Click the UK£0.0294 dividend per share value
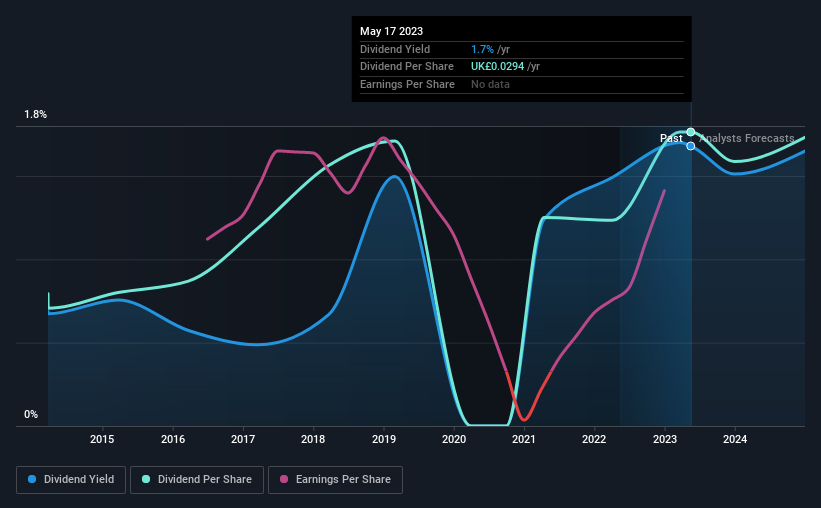This screenshot has height=508, width=821. coord(497,67)
